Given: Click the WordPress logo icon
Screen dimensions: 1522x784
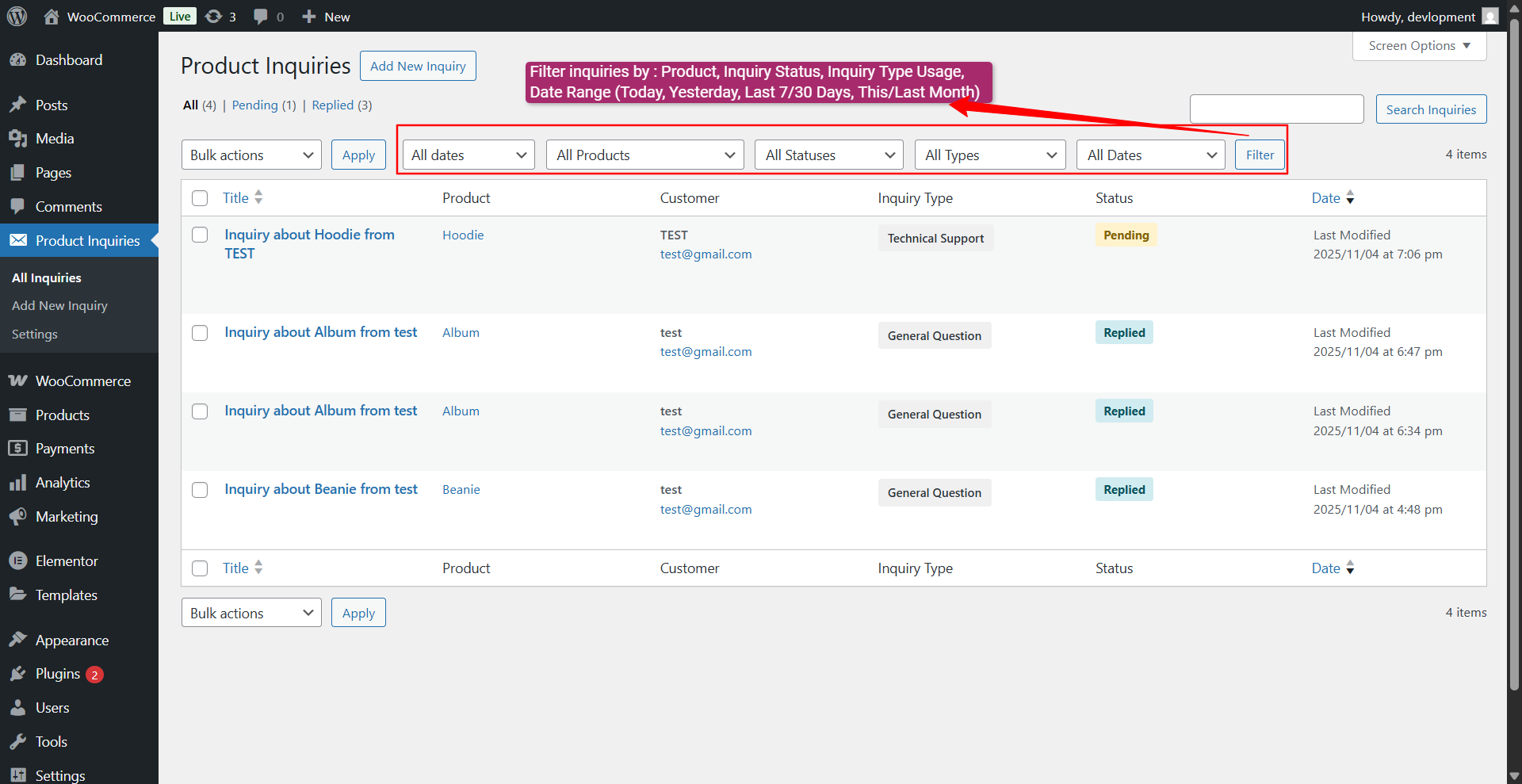Looking at the screenshot, I should (17, 16).
